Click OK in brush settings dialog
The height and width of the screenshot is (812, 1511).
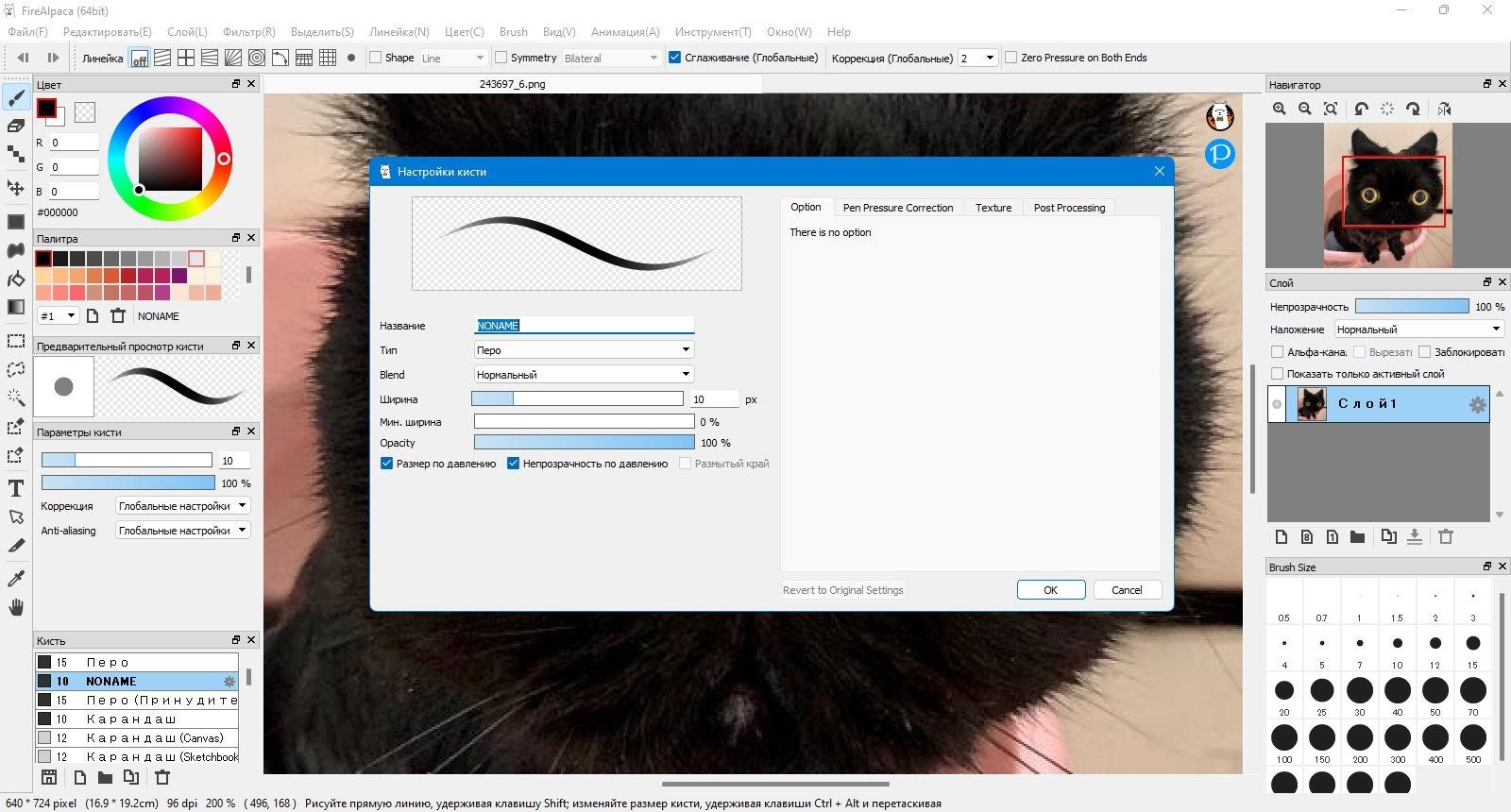[x=1050, y=590]
